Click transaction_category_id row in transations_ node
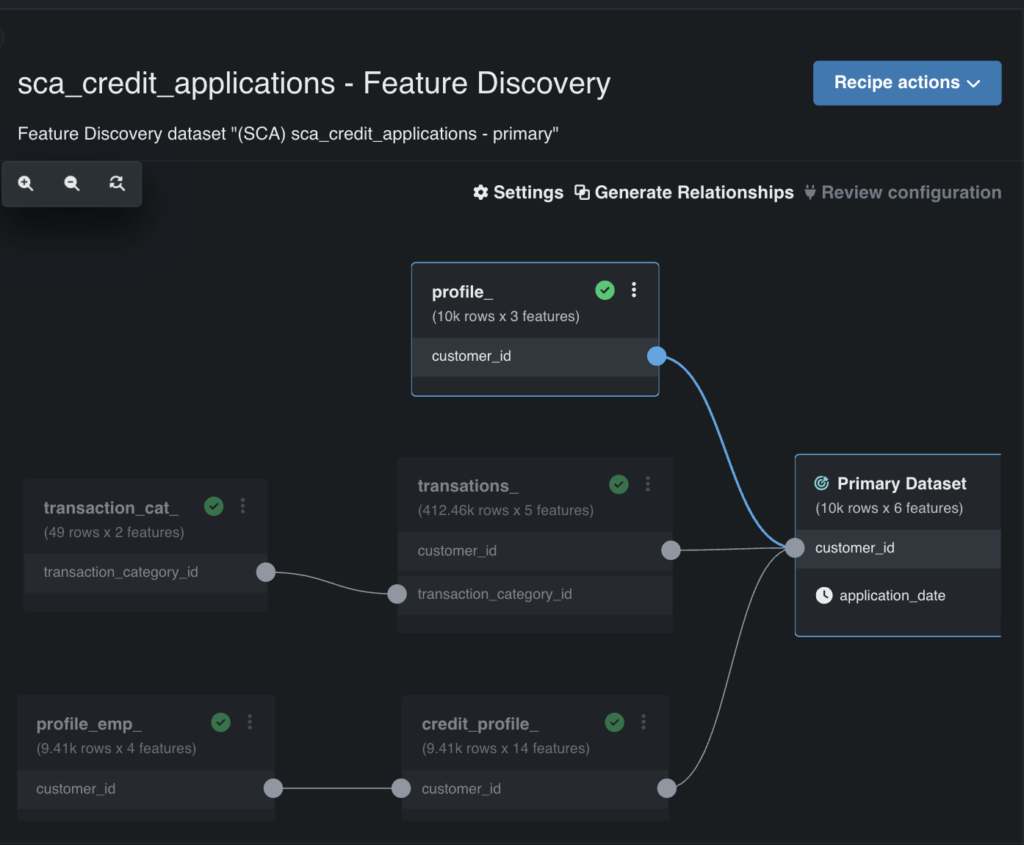1024x845 pixels. 535,595
